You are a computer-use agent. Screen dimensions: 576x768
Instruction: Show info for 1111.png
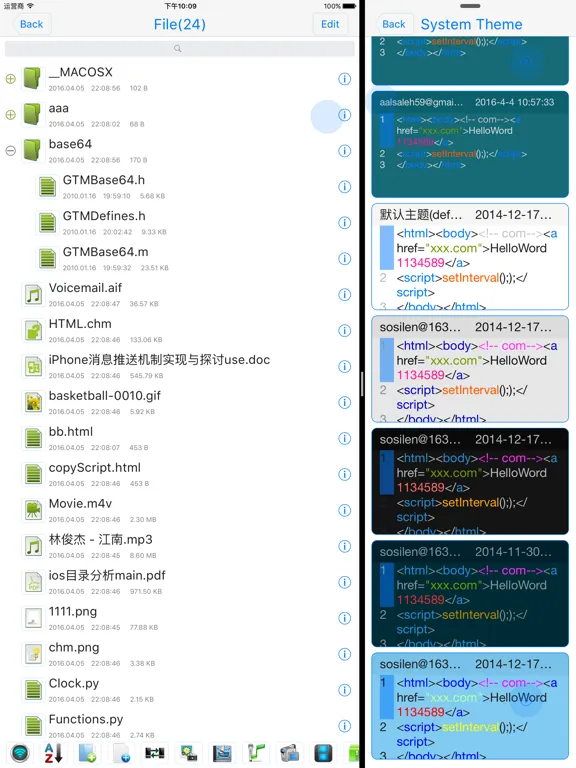click(345, 618)
